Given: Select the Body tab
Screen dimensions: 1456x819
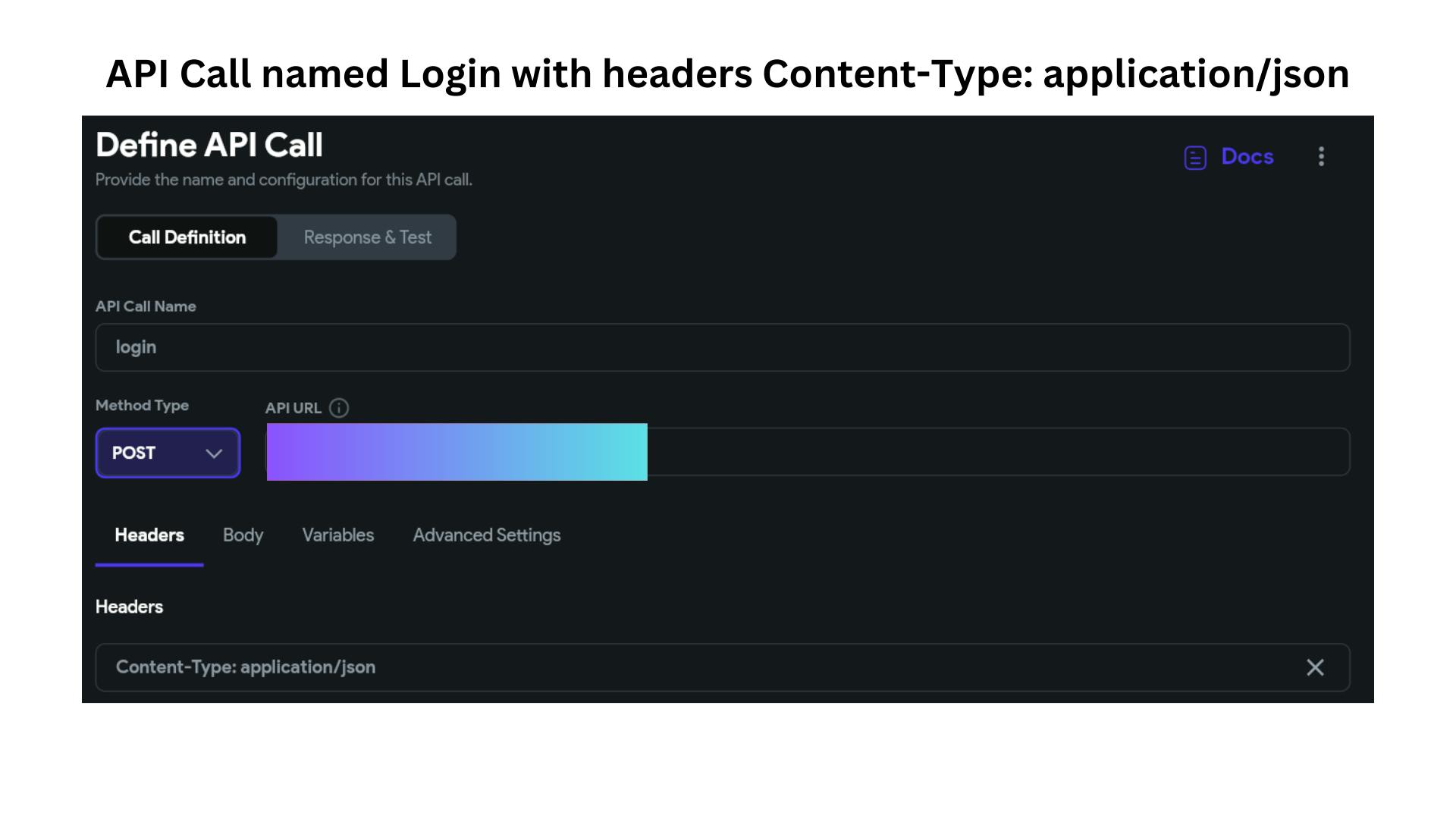Looking at the screenshot, I should pos(243,535).
